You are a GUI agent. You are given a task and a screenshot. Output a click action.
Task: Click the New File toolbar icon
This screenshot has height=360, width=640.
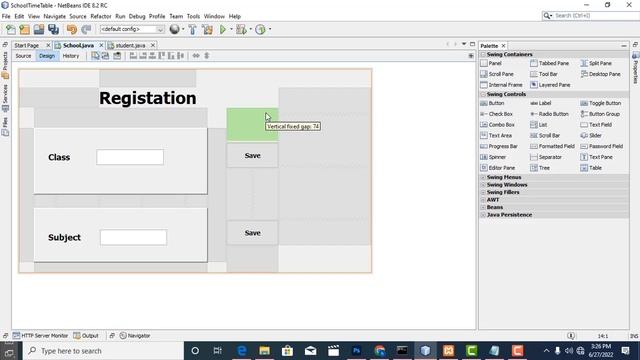pos(11,29)
